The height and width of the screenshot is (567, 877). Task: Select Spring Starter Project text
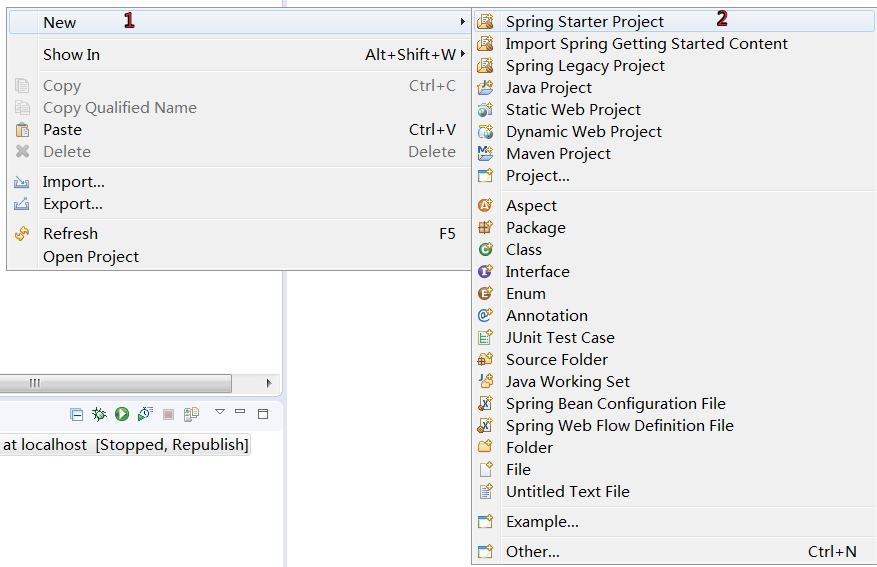[584, 22]
